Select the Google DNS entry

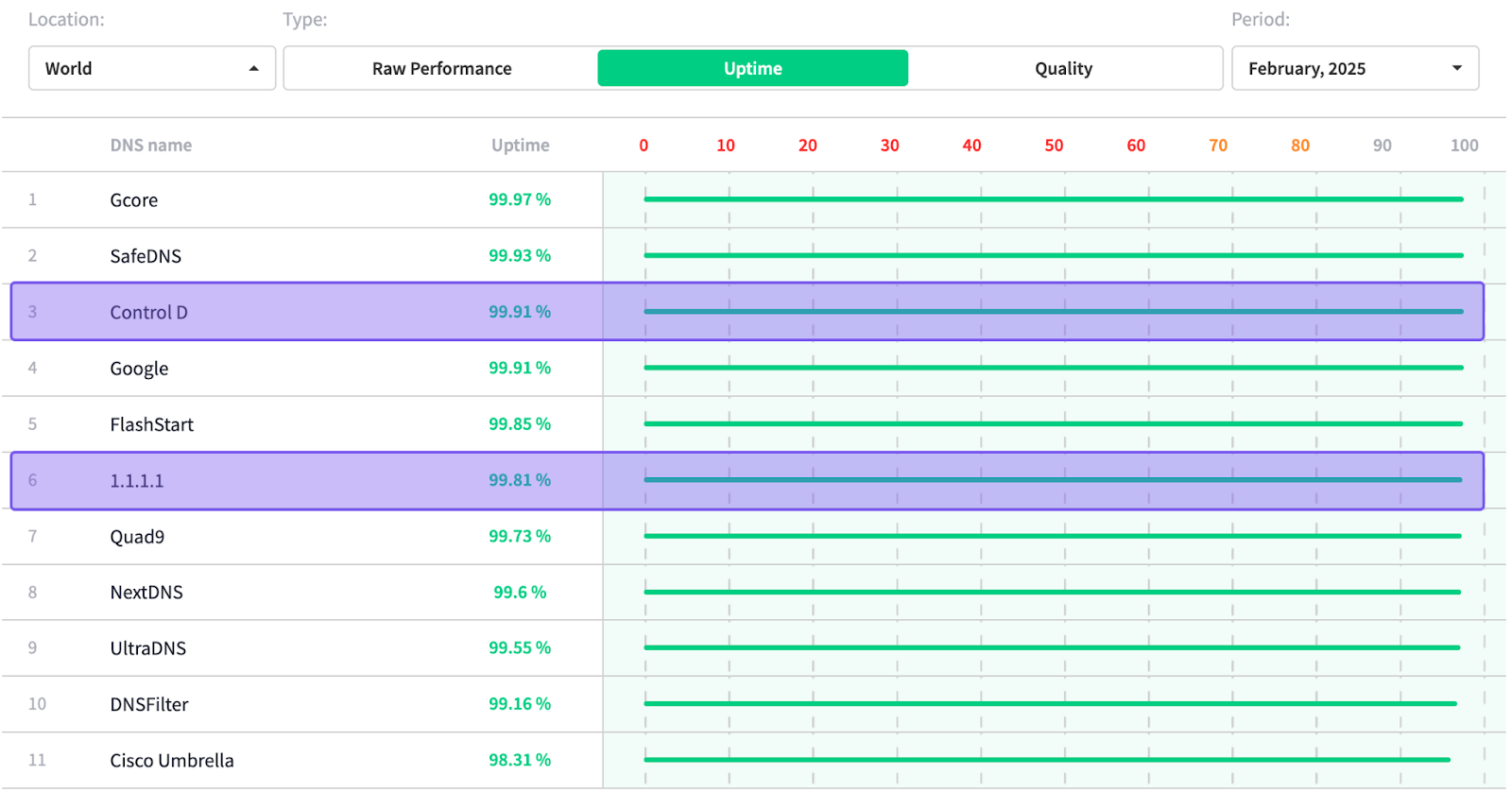(x=139, y=369)
